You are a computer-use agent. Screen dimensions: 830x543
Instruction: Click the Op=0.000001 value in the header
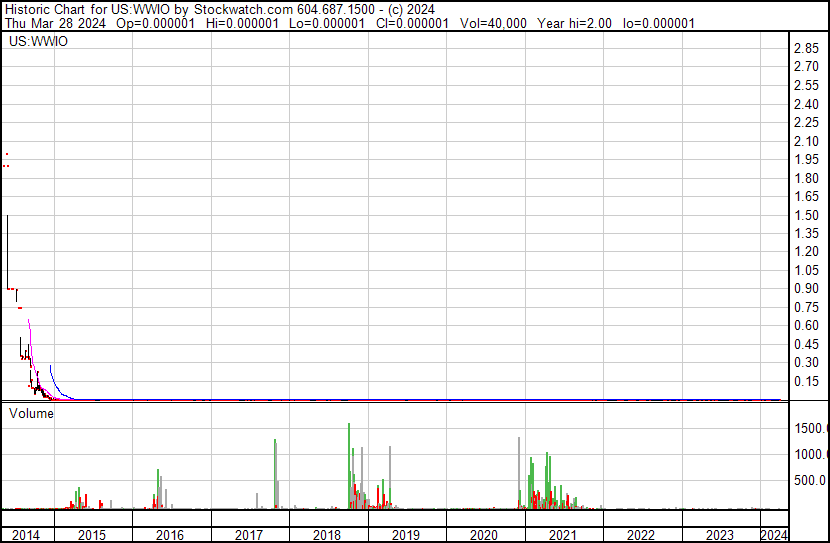pos(155,23)
